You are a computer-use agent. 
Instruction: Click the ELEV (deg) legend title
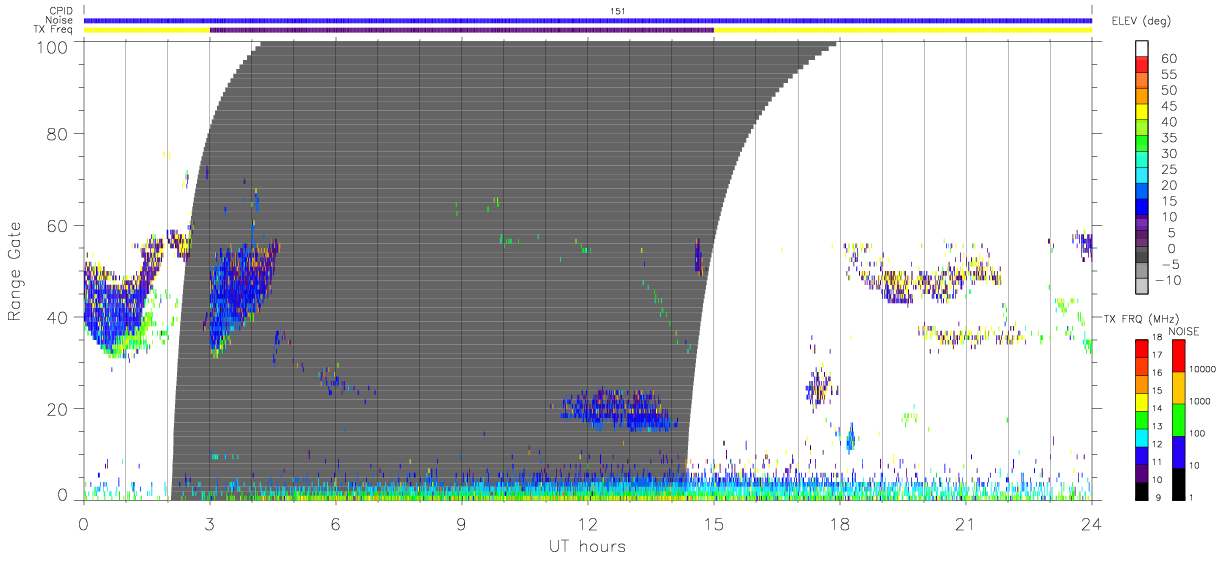click(1140, 21)
